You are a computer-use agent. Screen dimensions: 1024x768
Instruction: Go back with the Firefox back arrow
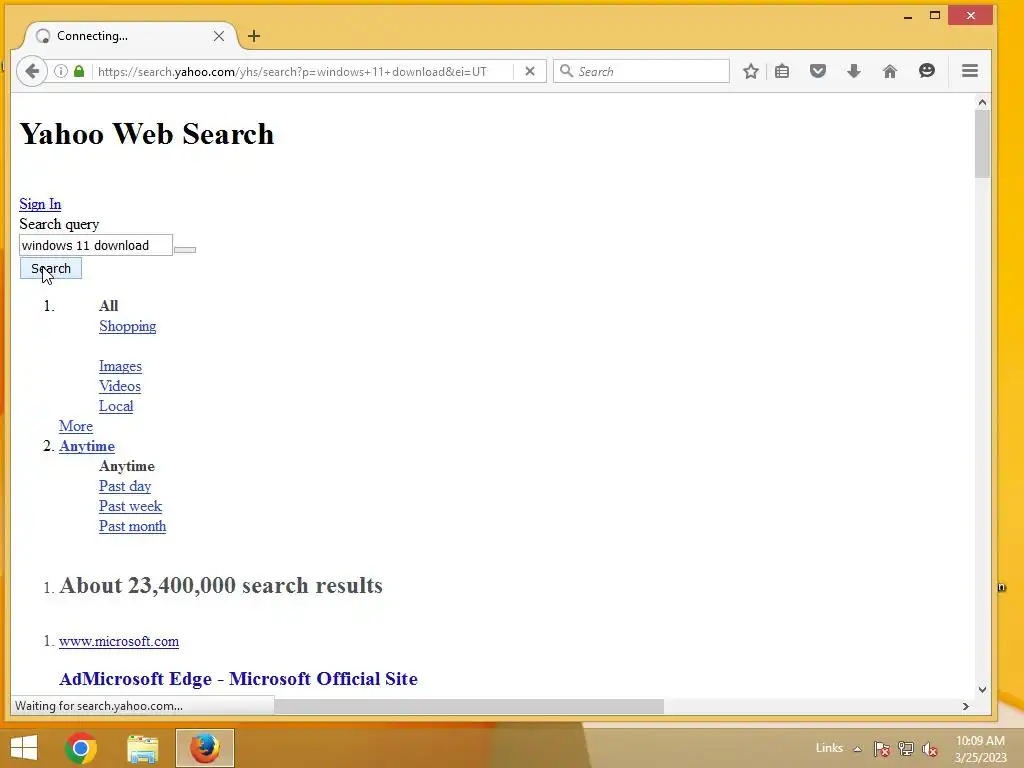pos(32,71)
